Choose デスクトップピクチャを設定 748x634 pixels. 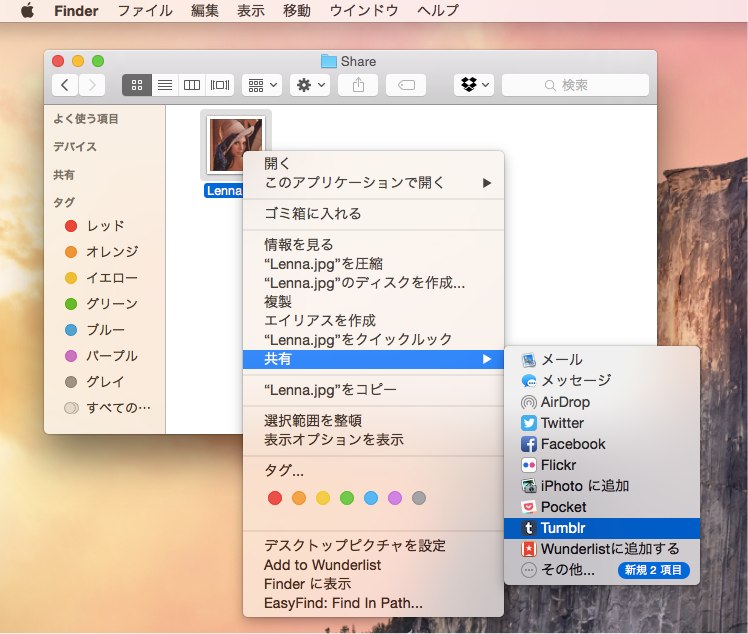click(x=373, y=546)
